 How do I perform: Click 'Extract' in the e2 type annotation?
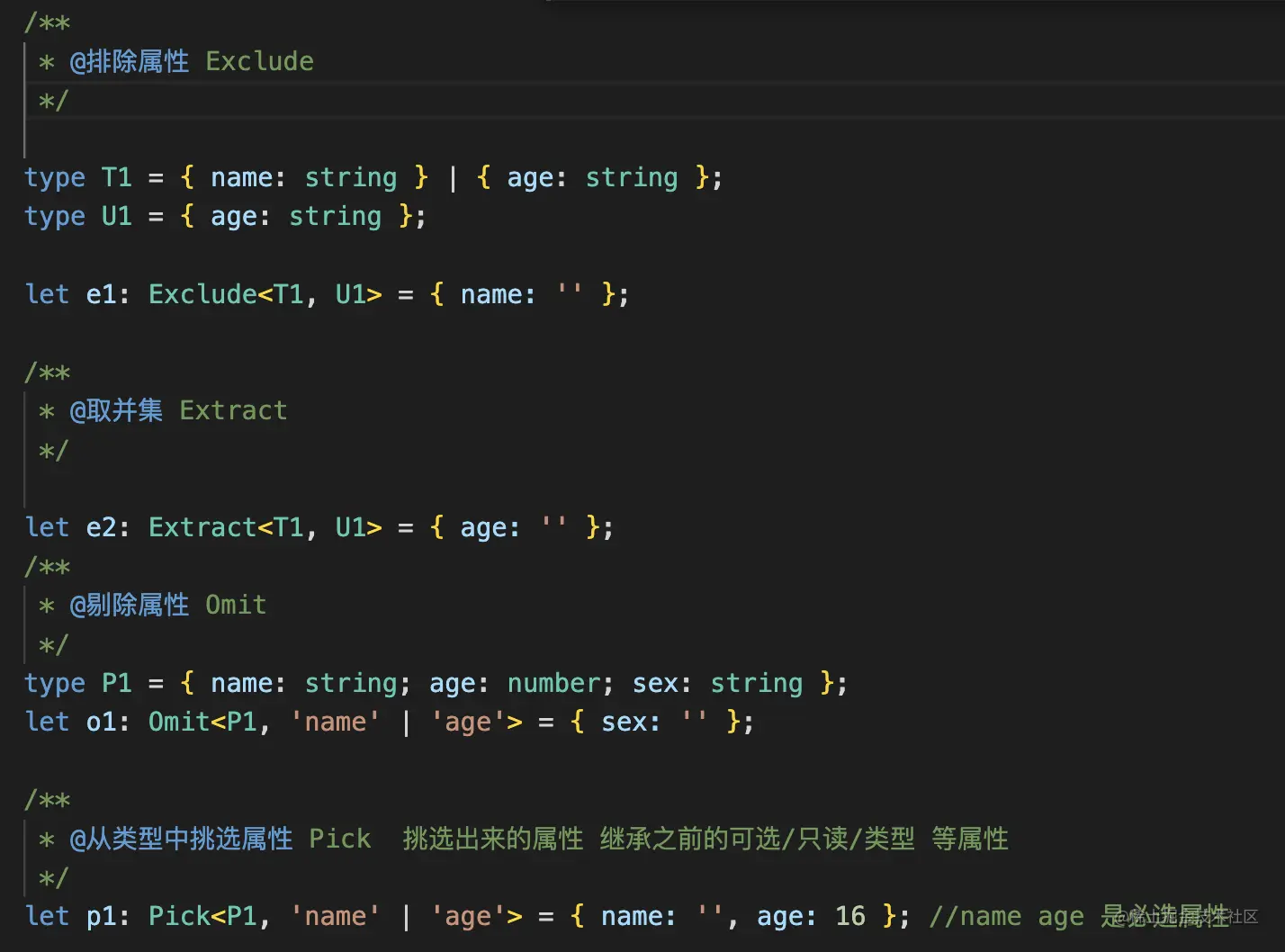[x=203, y=527]
